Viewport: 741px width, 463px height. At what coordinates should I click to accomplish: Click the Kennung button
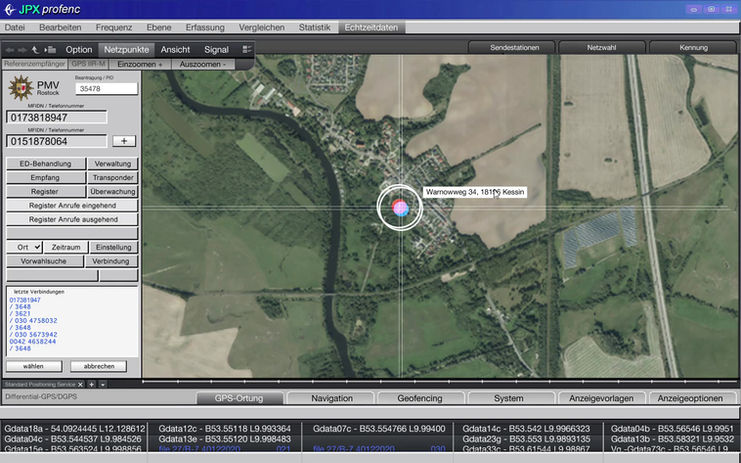[x=694, y=48]
